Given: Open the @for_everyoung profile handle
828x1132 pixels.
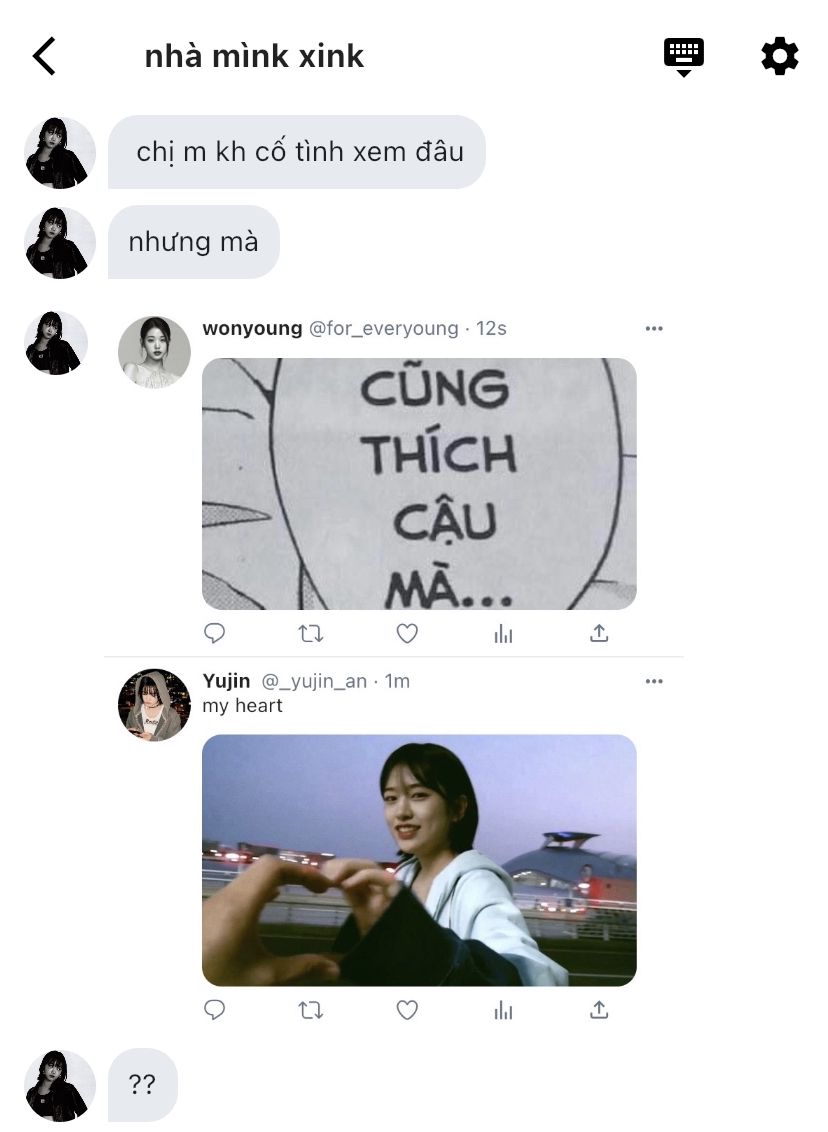Looking at the screenshot, I should click(x=383, y=328).
